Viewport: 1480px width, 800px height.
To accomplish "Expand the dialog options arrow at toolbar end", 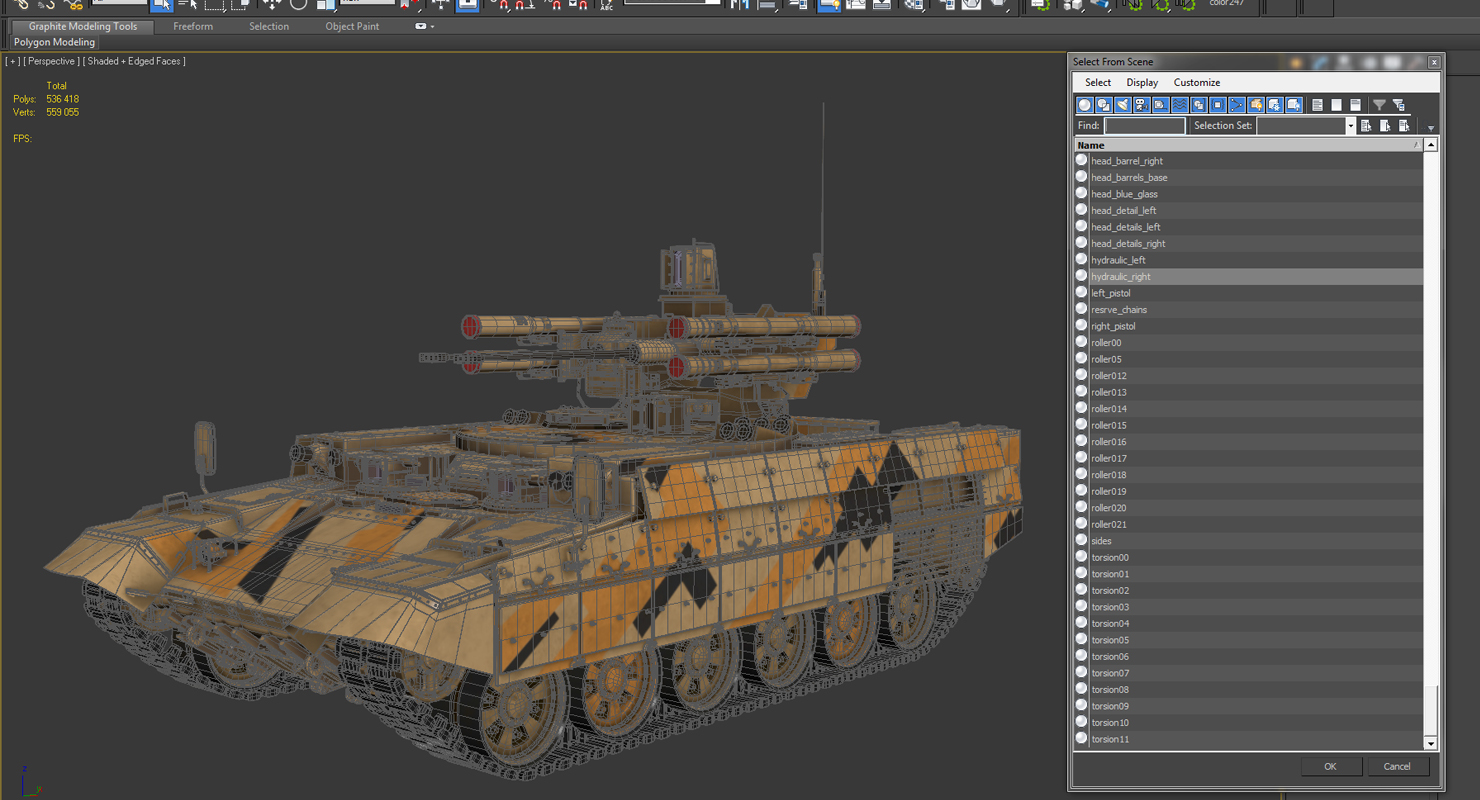I will pyautogui.click(x=1431, y=128).
